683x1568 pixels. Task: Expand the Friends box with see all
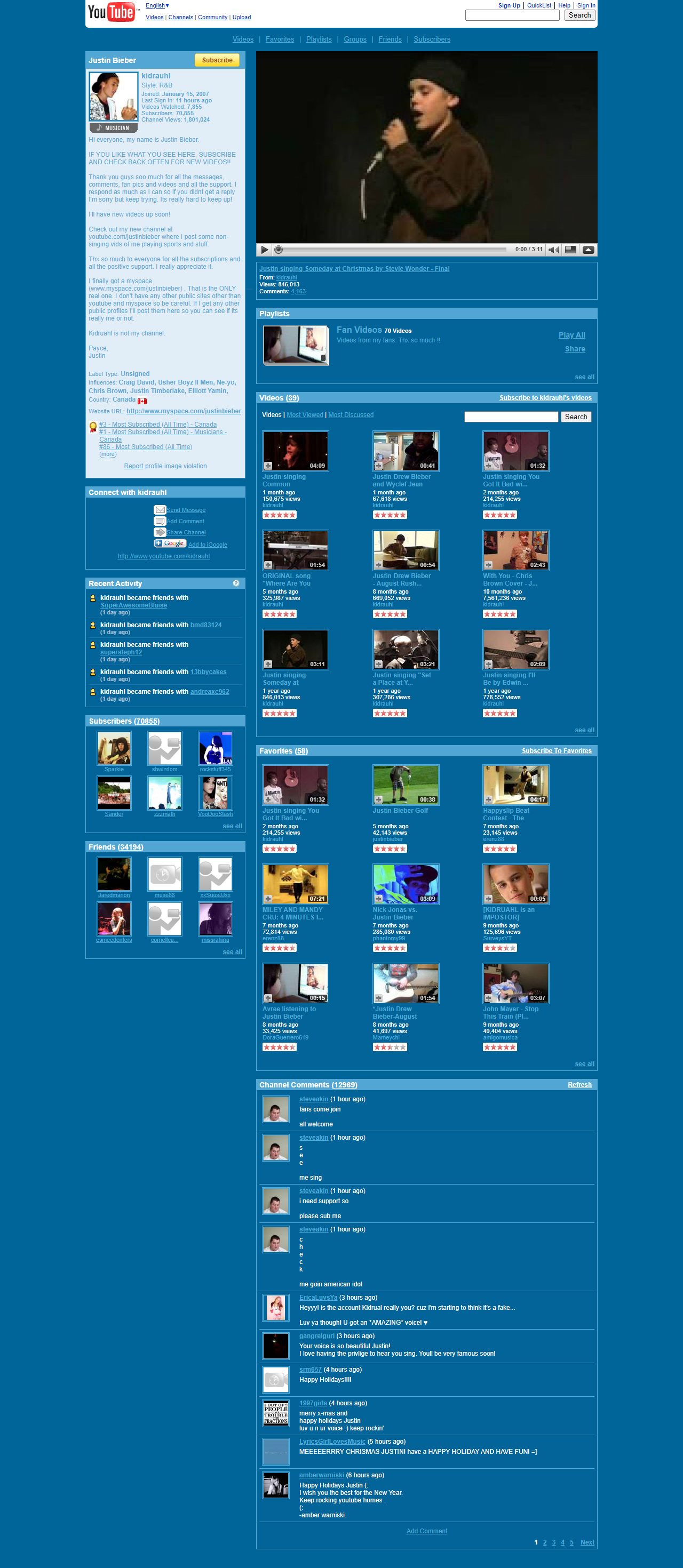[233, 952]
